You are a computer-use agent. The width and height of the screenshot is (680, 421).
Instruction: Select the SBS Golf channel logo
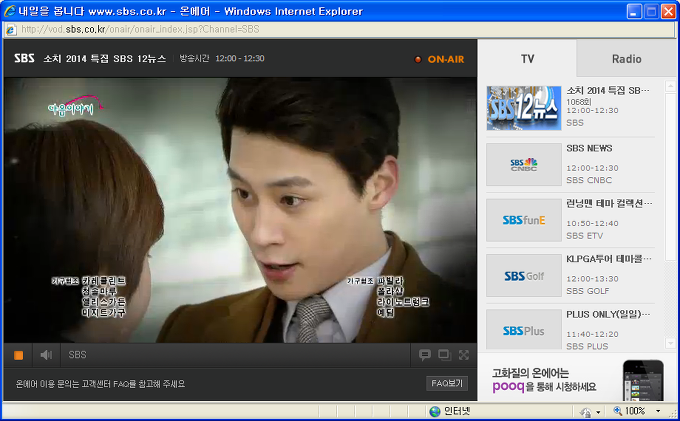(523, 276)
